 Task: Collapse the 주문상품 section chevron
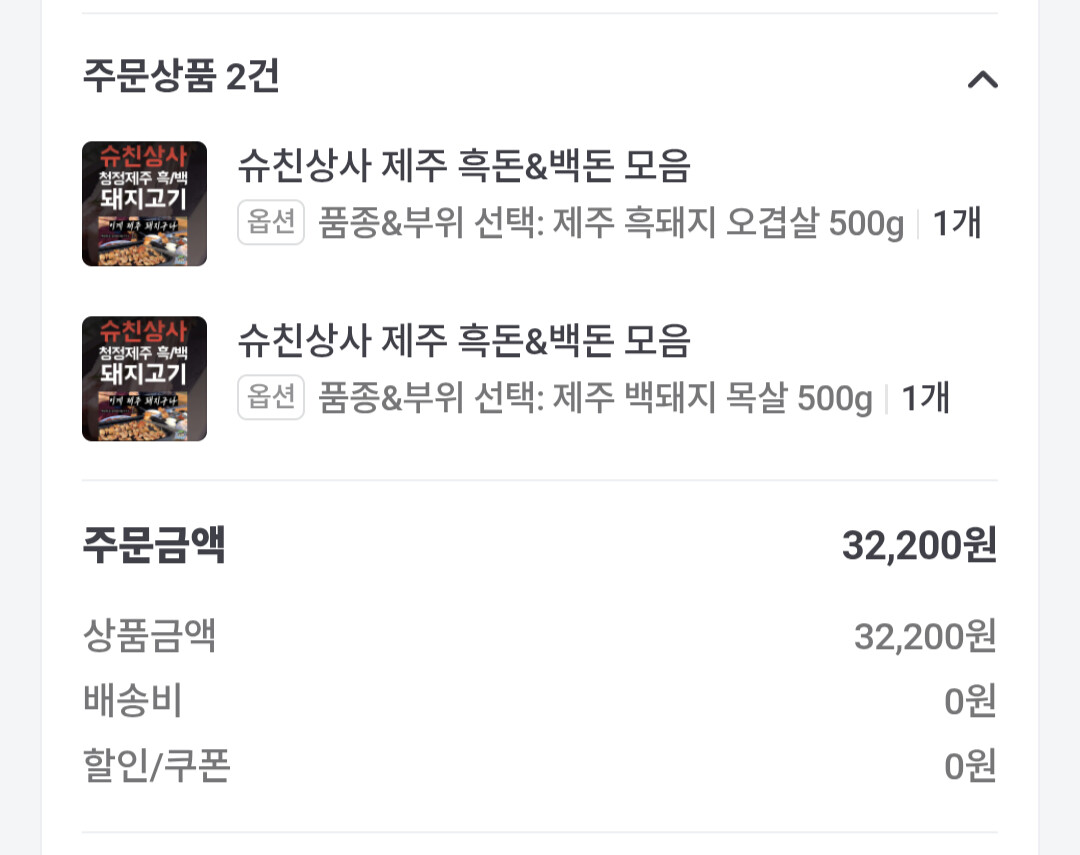(x=982, y=79)
